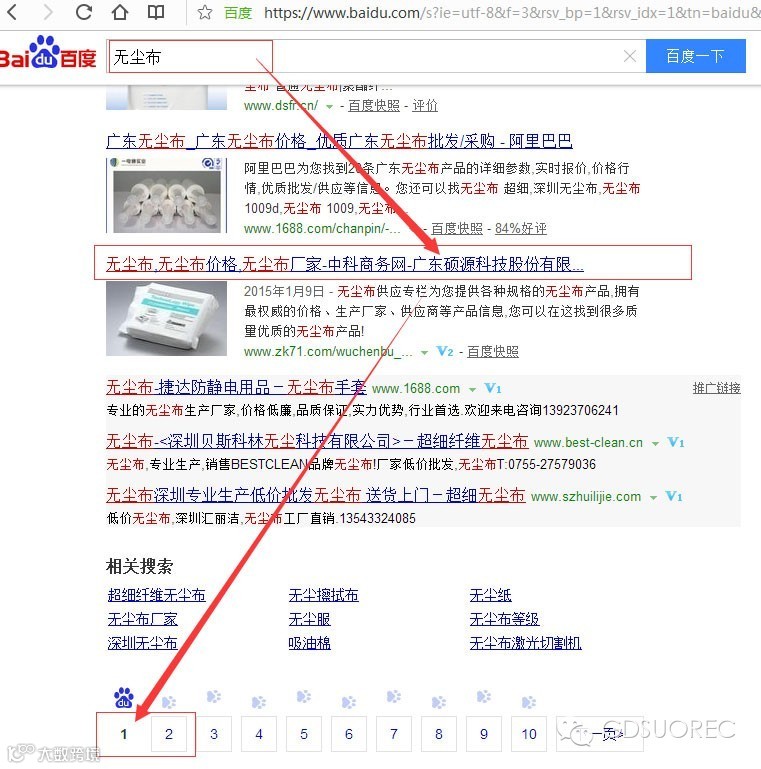Click the search input field containing 无尘布
The height and width of the screenshot is (769, 761).
376,56
